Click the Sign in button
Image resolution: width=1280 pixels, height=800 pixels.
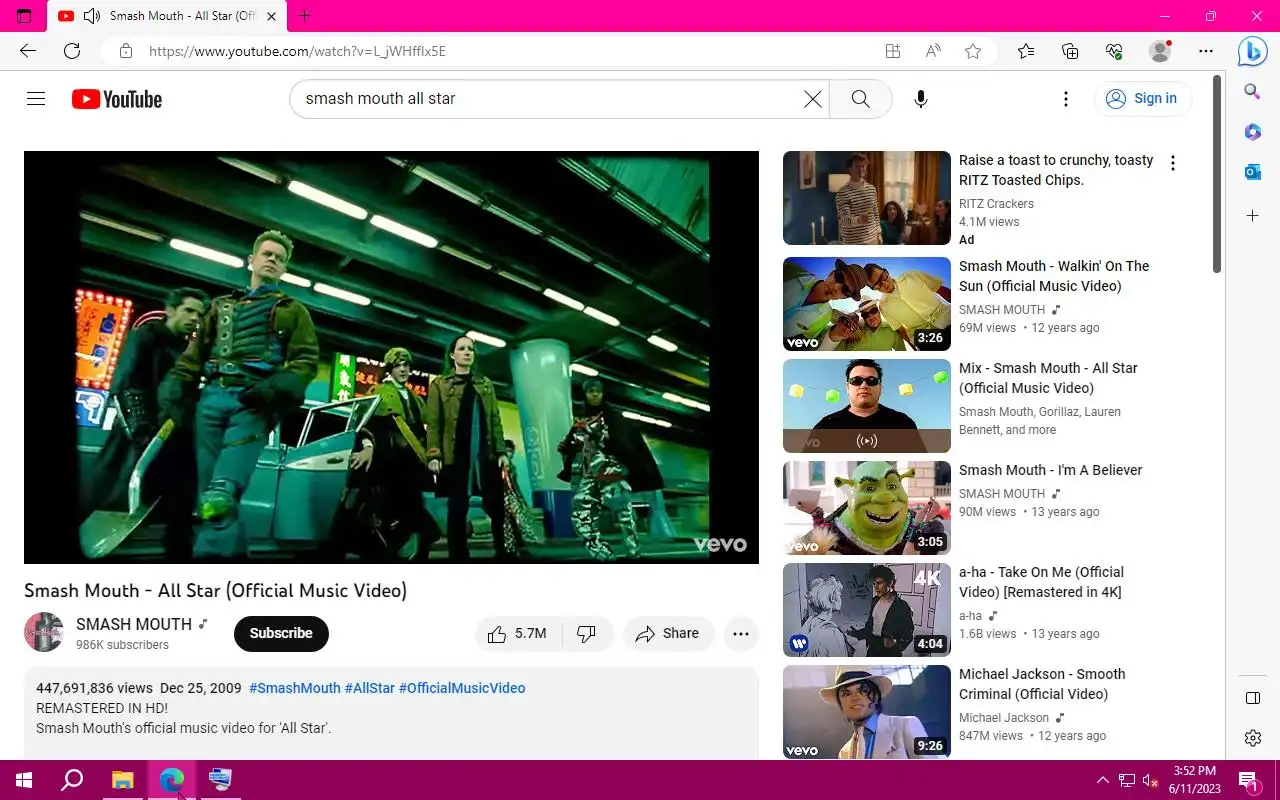click(x=1143, y=98)
